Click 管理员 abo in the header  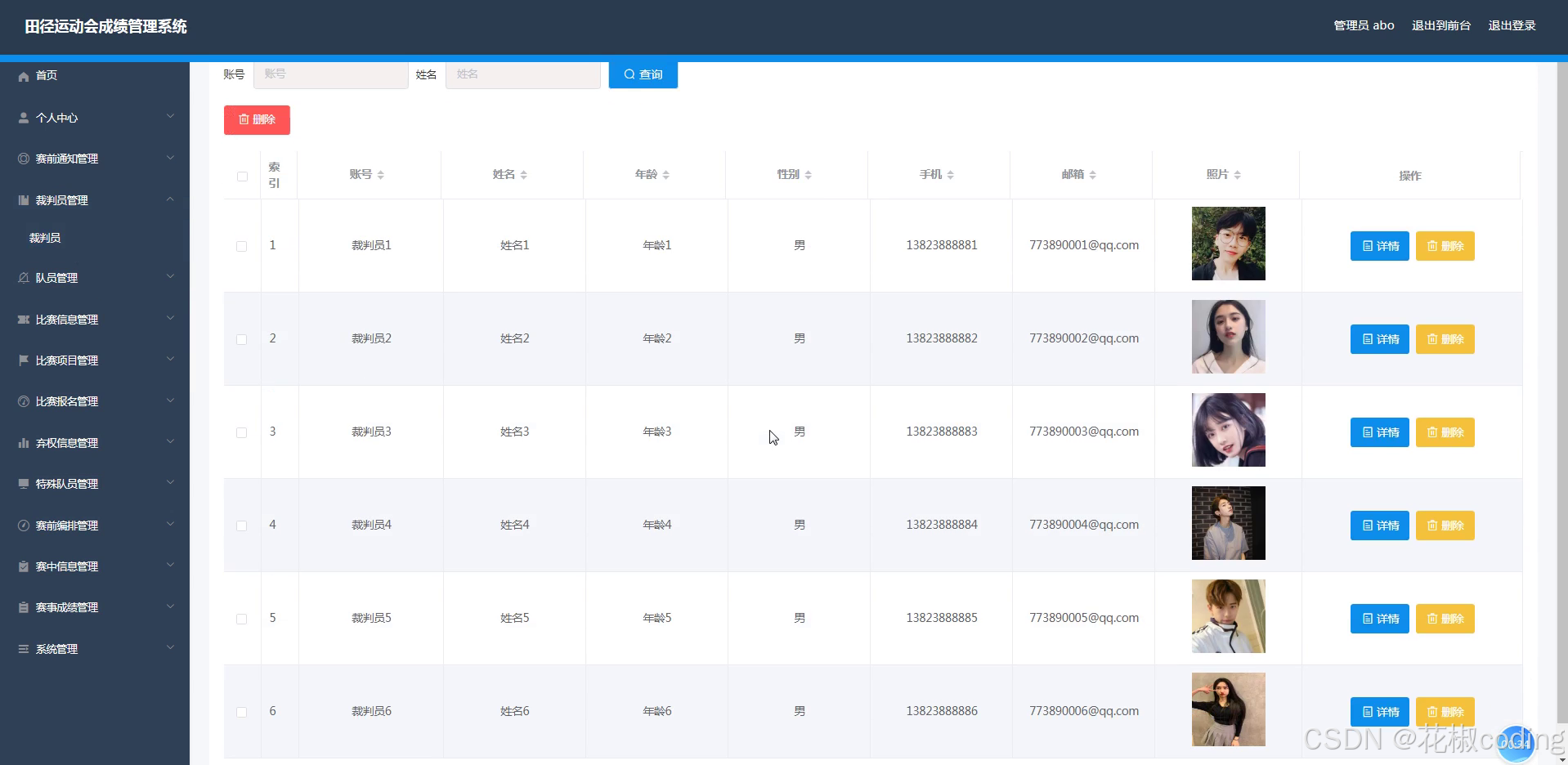click(1364, 26)
